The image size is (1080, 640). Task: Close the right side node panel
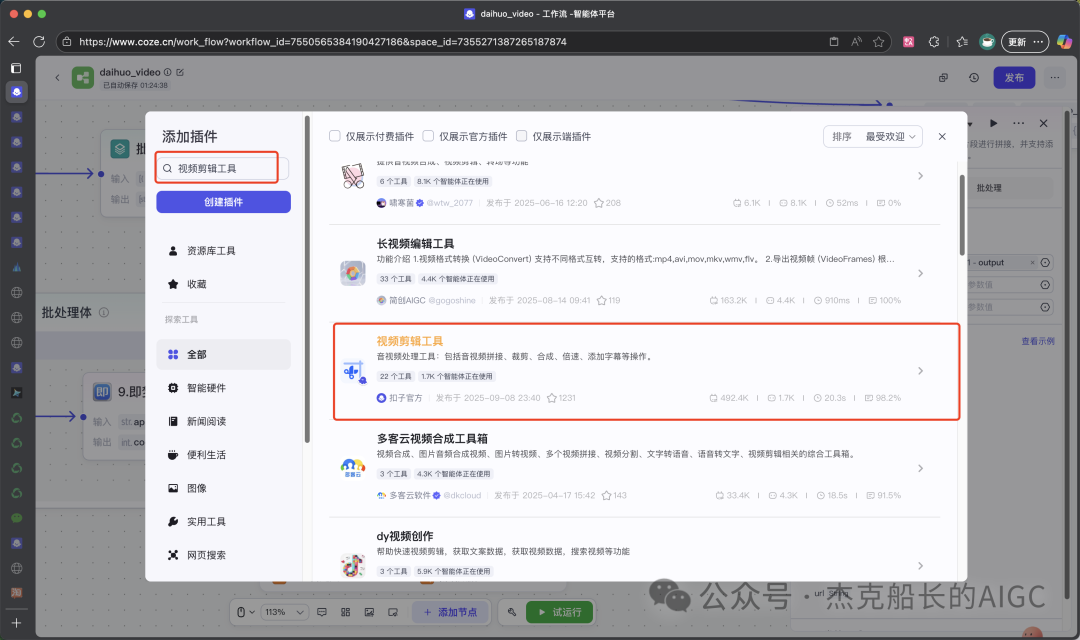click(1043, 123)
